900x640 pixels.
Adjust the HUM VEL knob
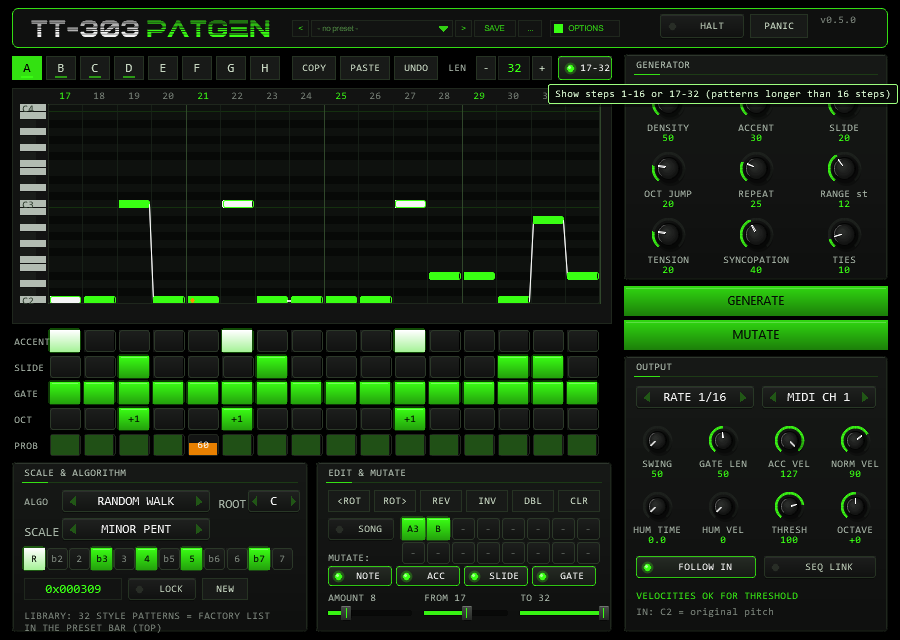click(723, 507)
